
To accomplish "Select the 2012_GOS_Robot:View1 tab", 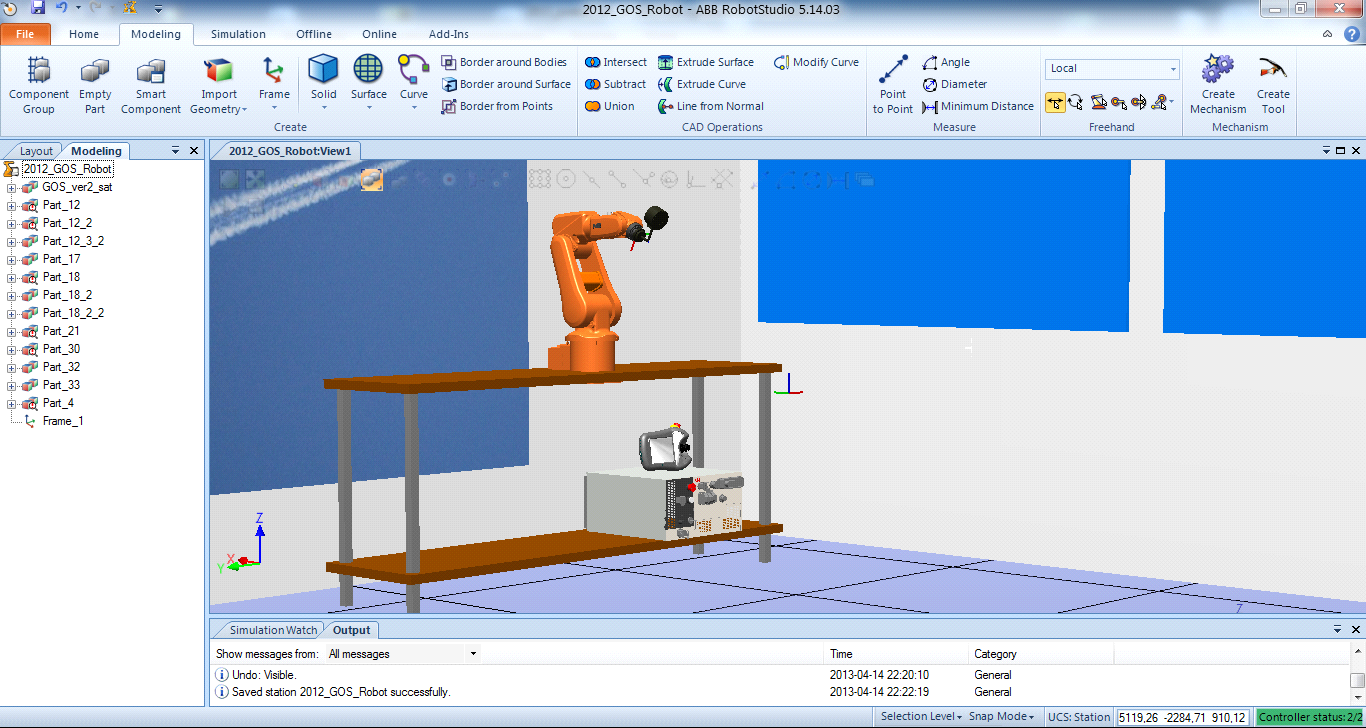I will pyautogui.click(x=290, y=151).
